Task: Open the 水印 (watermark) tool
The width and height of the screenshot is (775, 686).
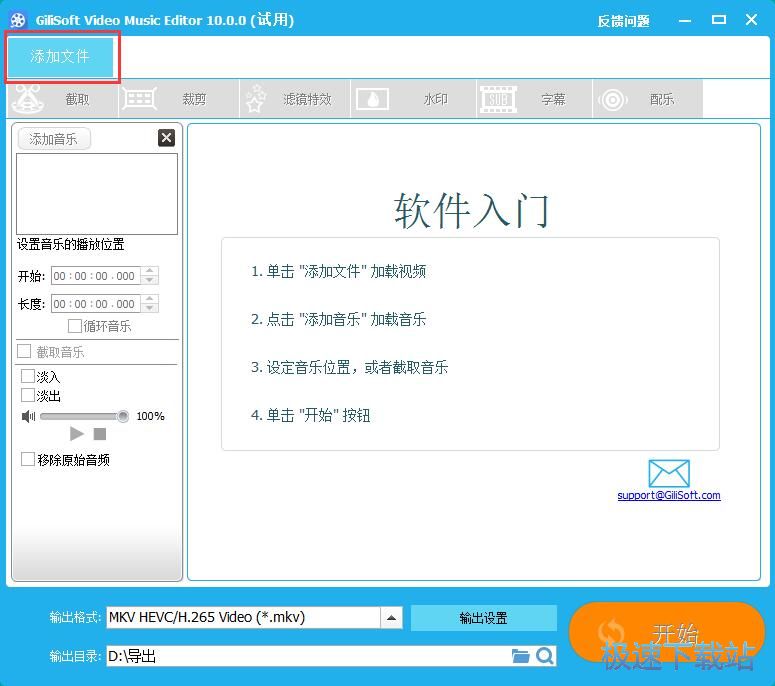Action: click(414, 99)
